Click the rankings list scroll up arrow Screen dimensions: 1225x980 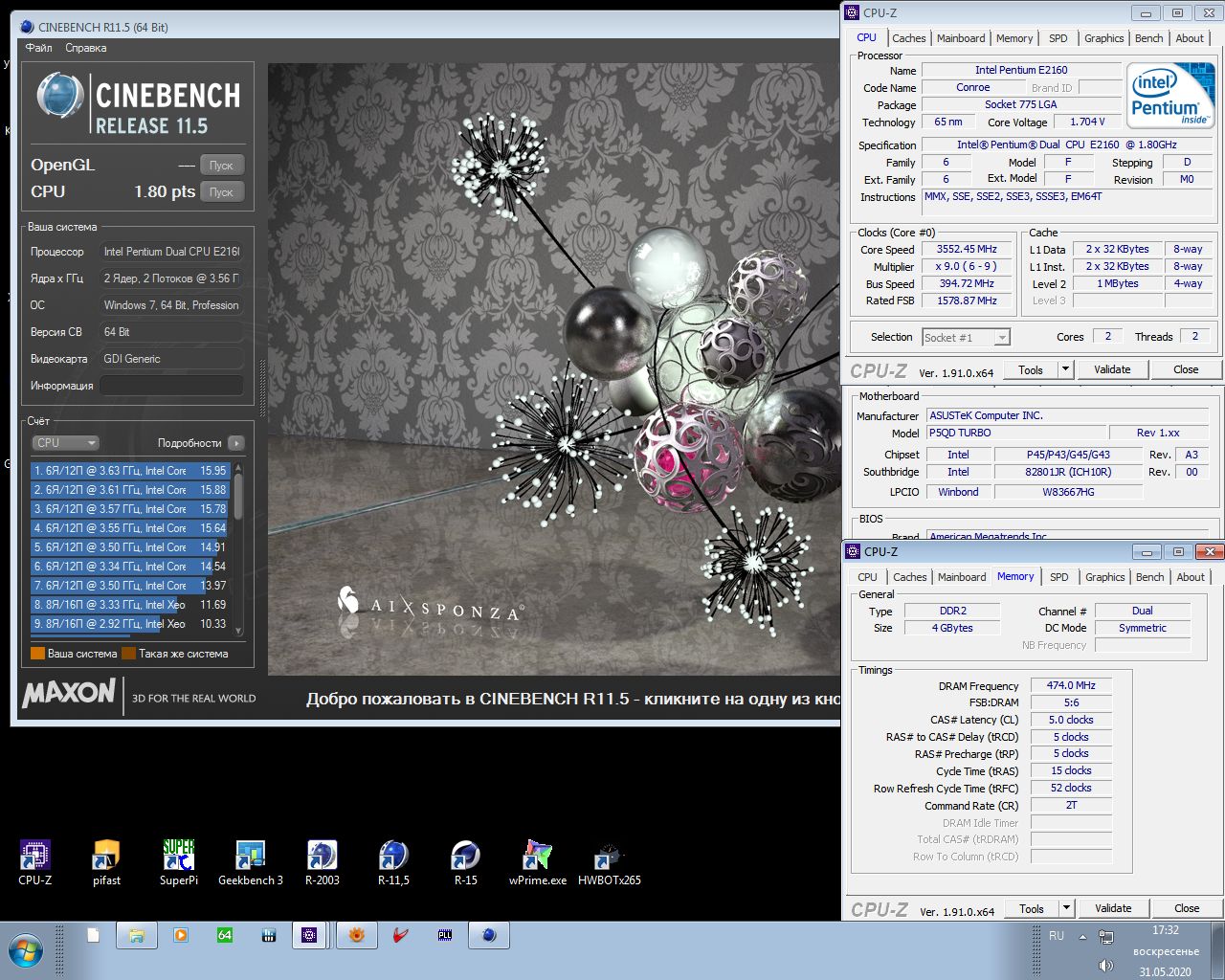pyautogui.click(x=238, y=466)
